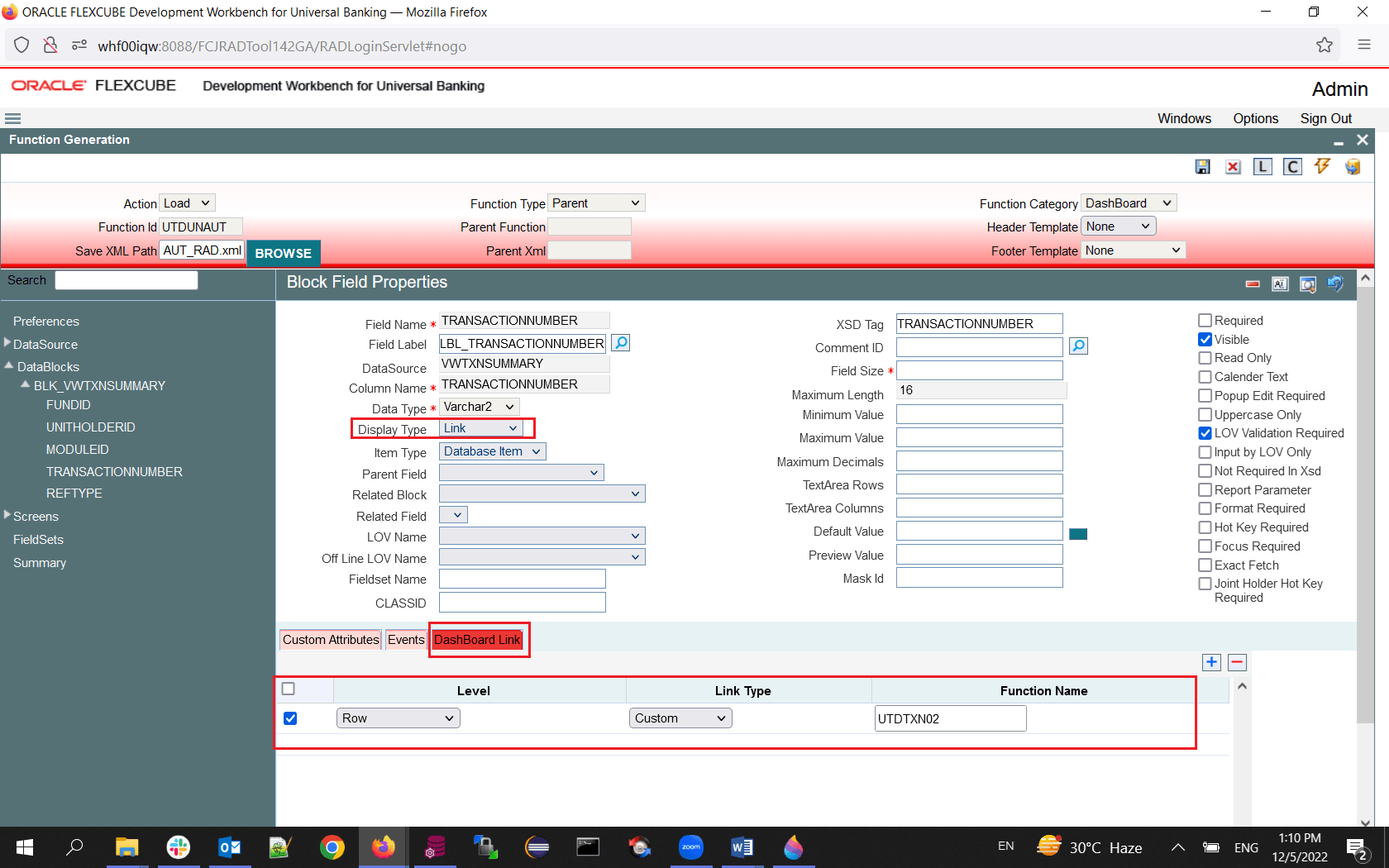Click the Search input field
The width and height of the screenshot is (1389, 868).
(x=126, y=280)
